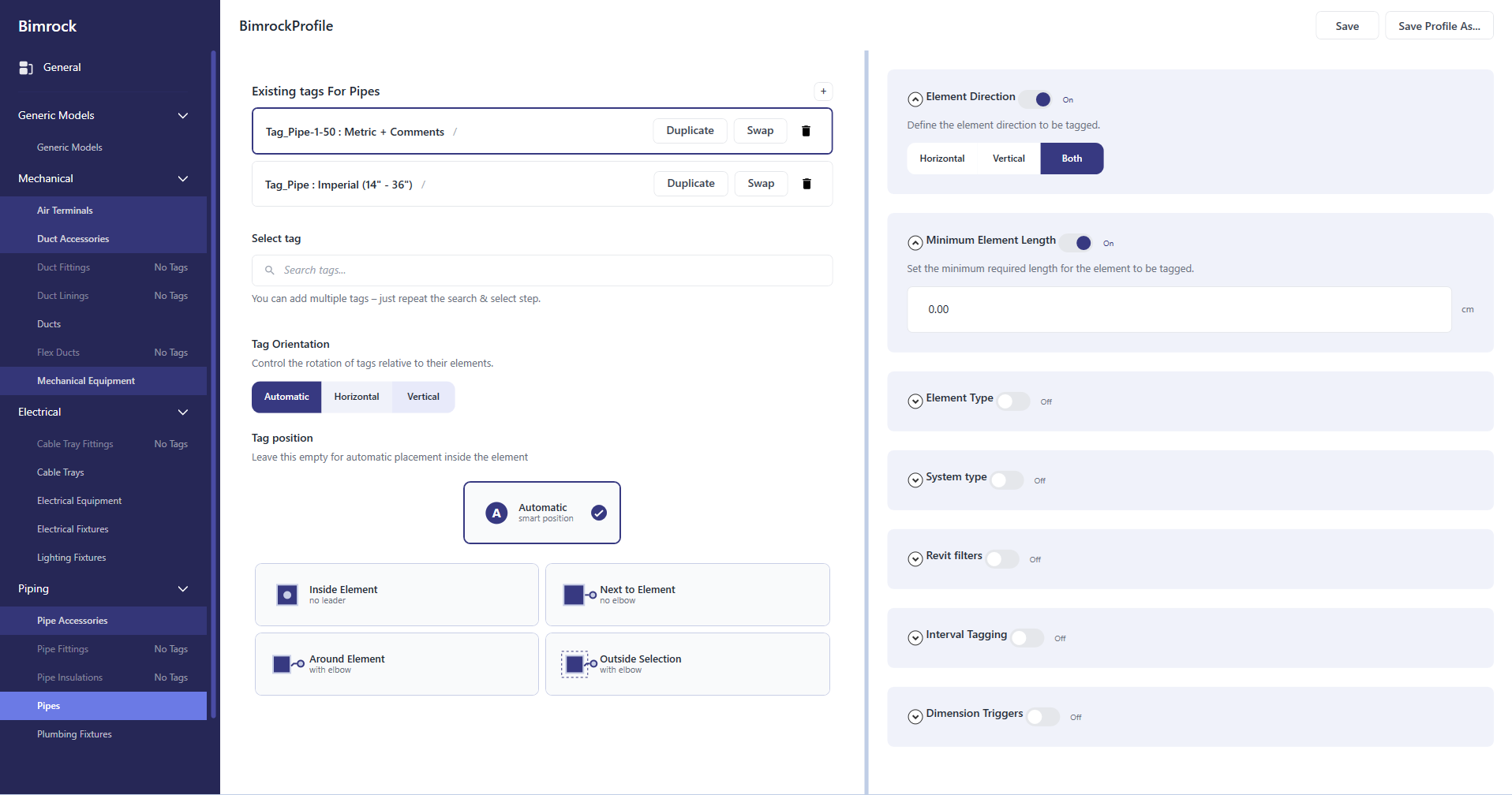
Task: Select Pipes under the Piping section
Action: click(49, 705)
